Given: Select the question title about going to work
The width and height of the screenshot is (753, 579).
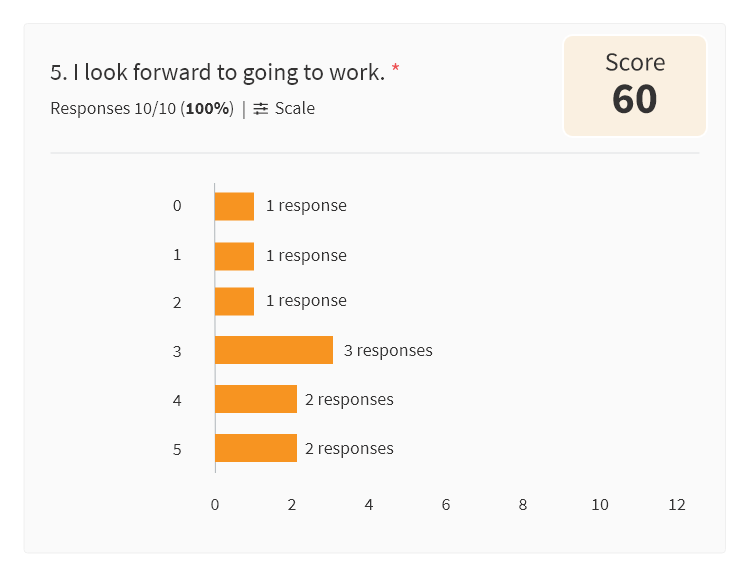Looking at the screenshot, I should pos(218,72).
